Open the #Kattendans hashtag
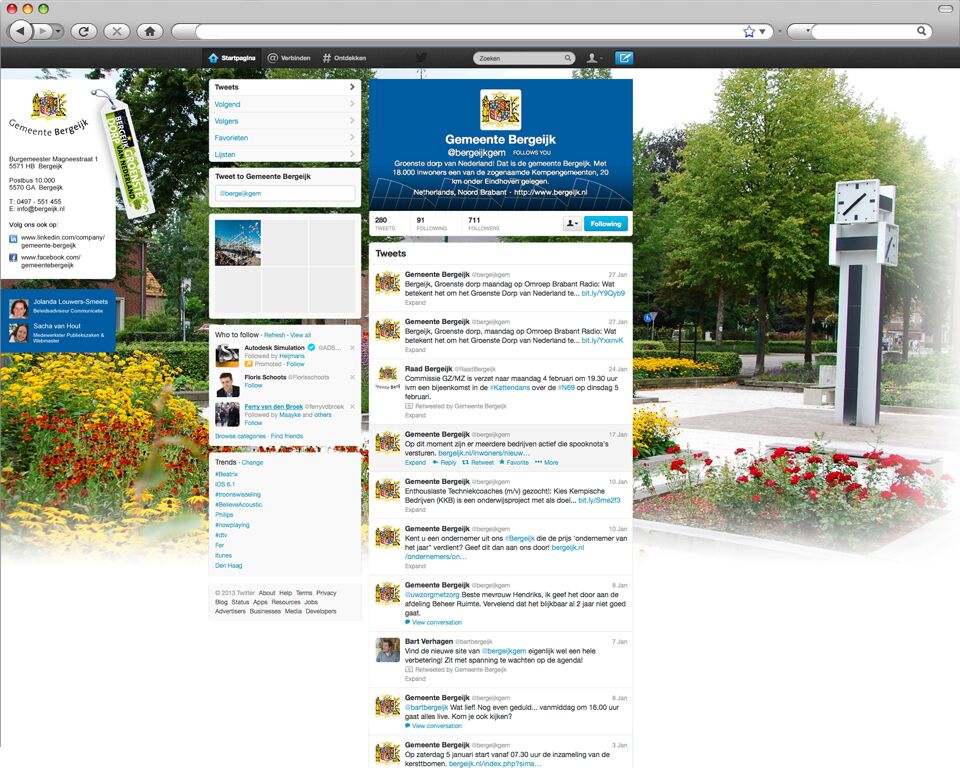This screenshot has width=960, height=768. (509, 388)
